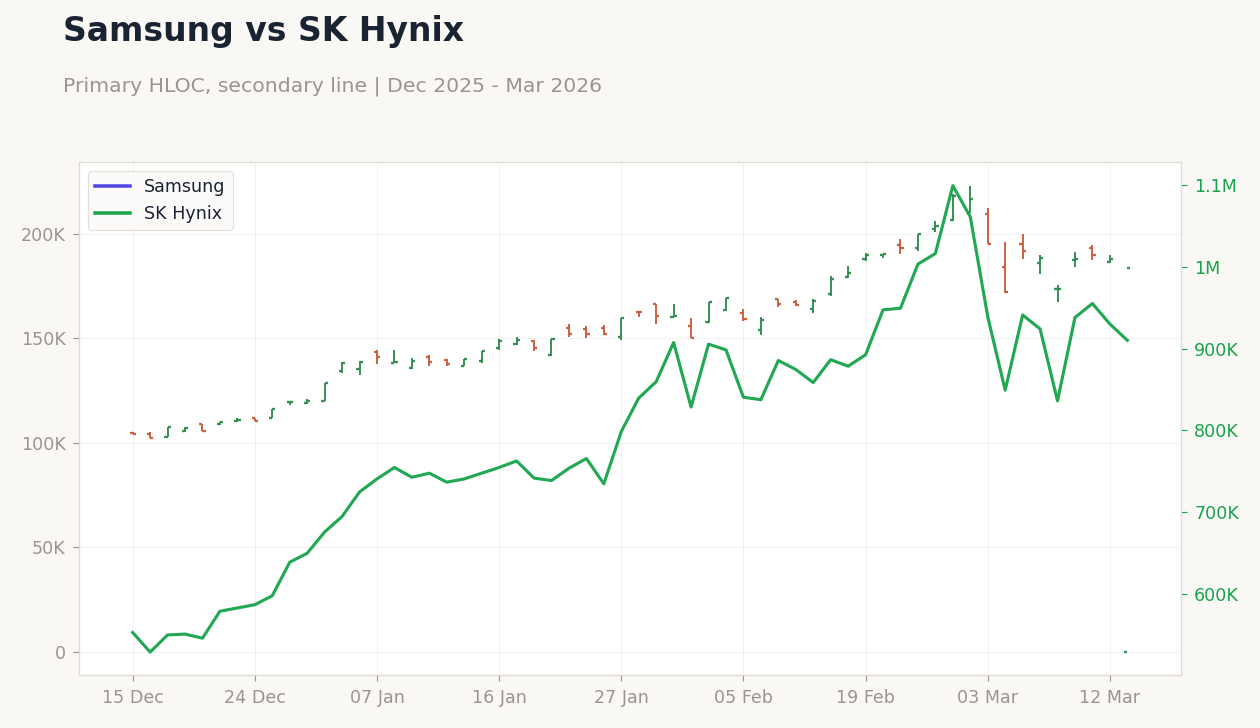The image size is (1260, 728).
Task: Click the 12 Mar x-axis label
Action: (x=1112, y=696)
